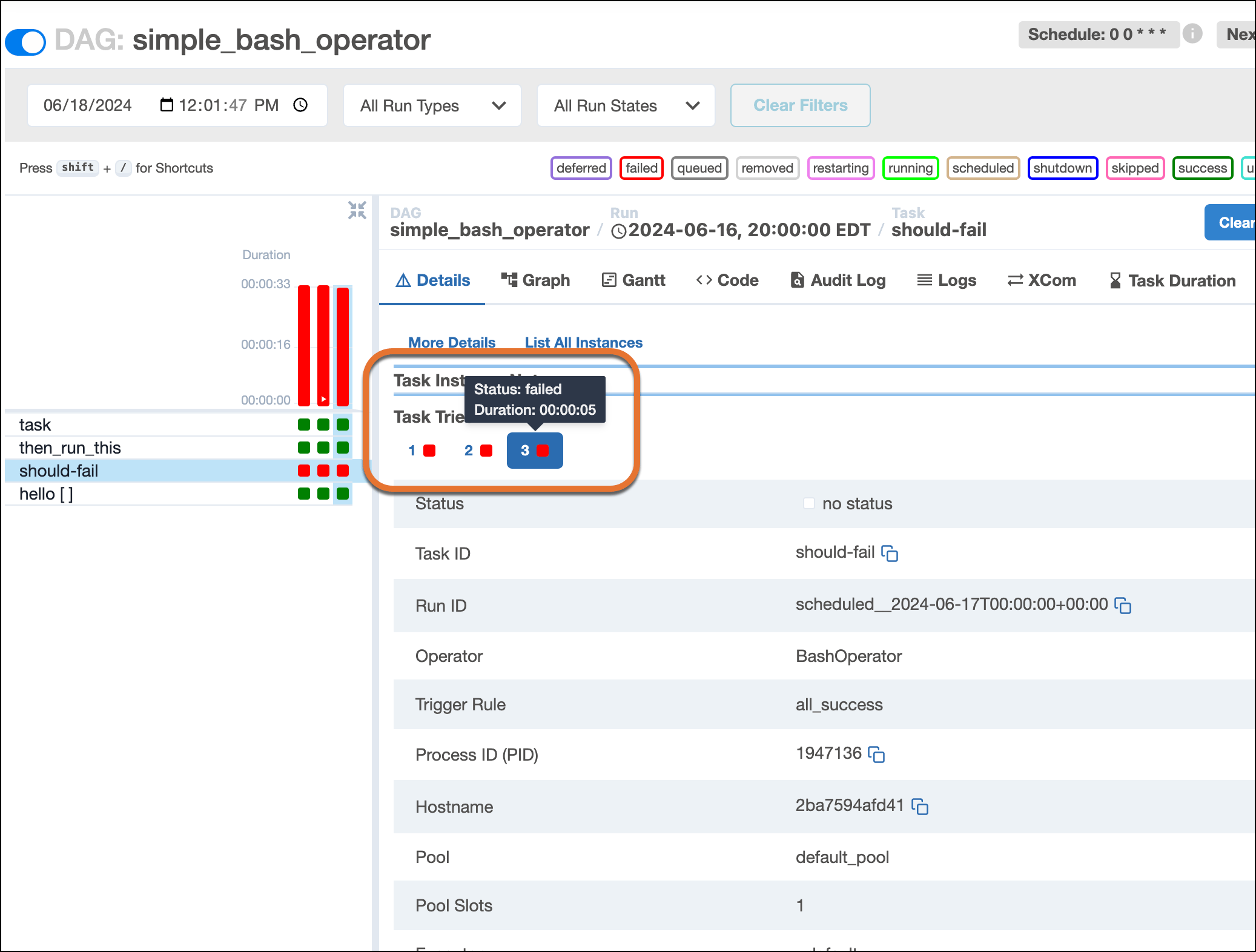Collapse the grid panel with arrows icon

tap(357, 210)
